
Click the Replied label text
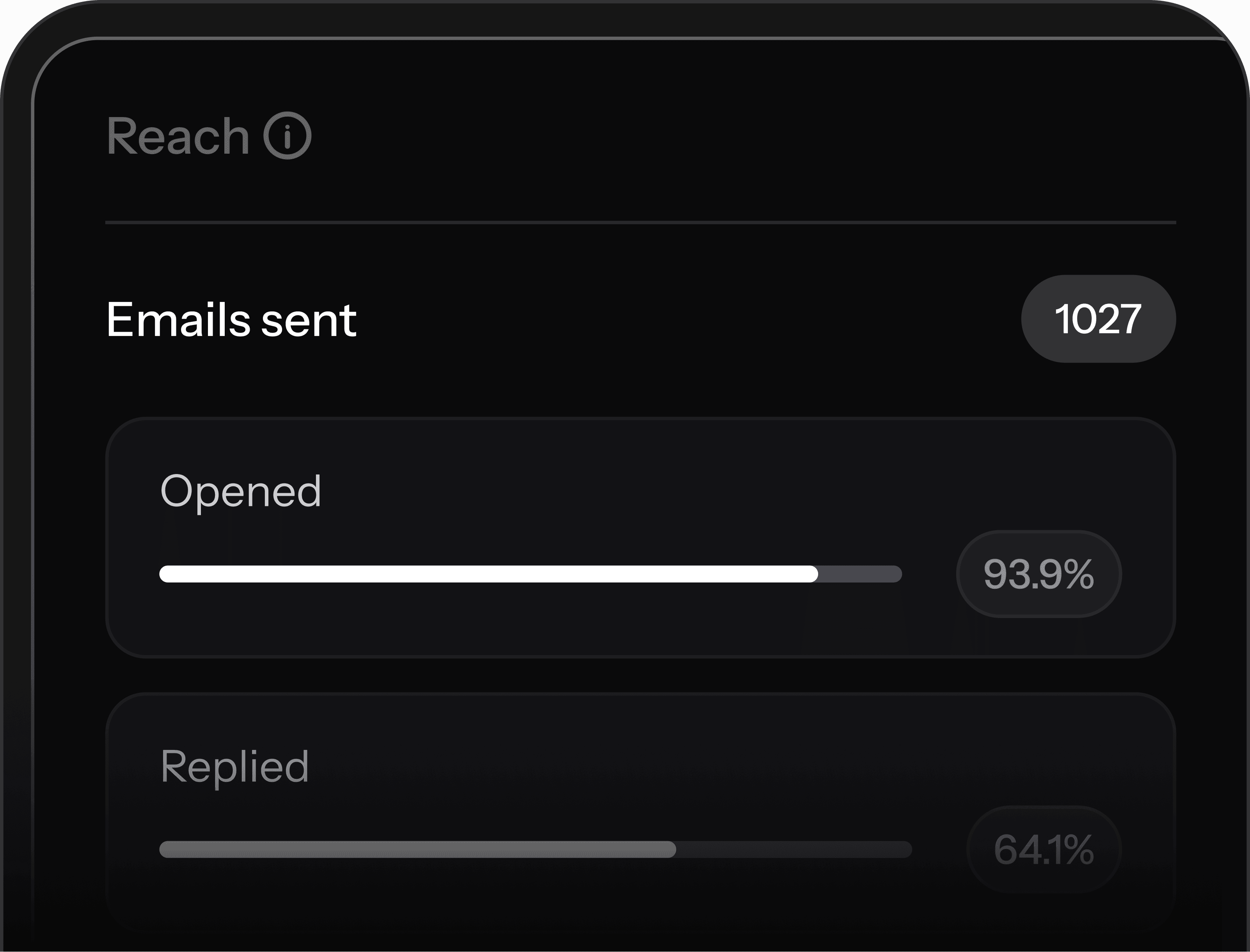tap(234, 766)
